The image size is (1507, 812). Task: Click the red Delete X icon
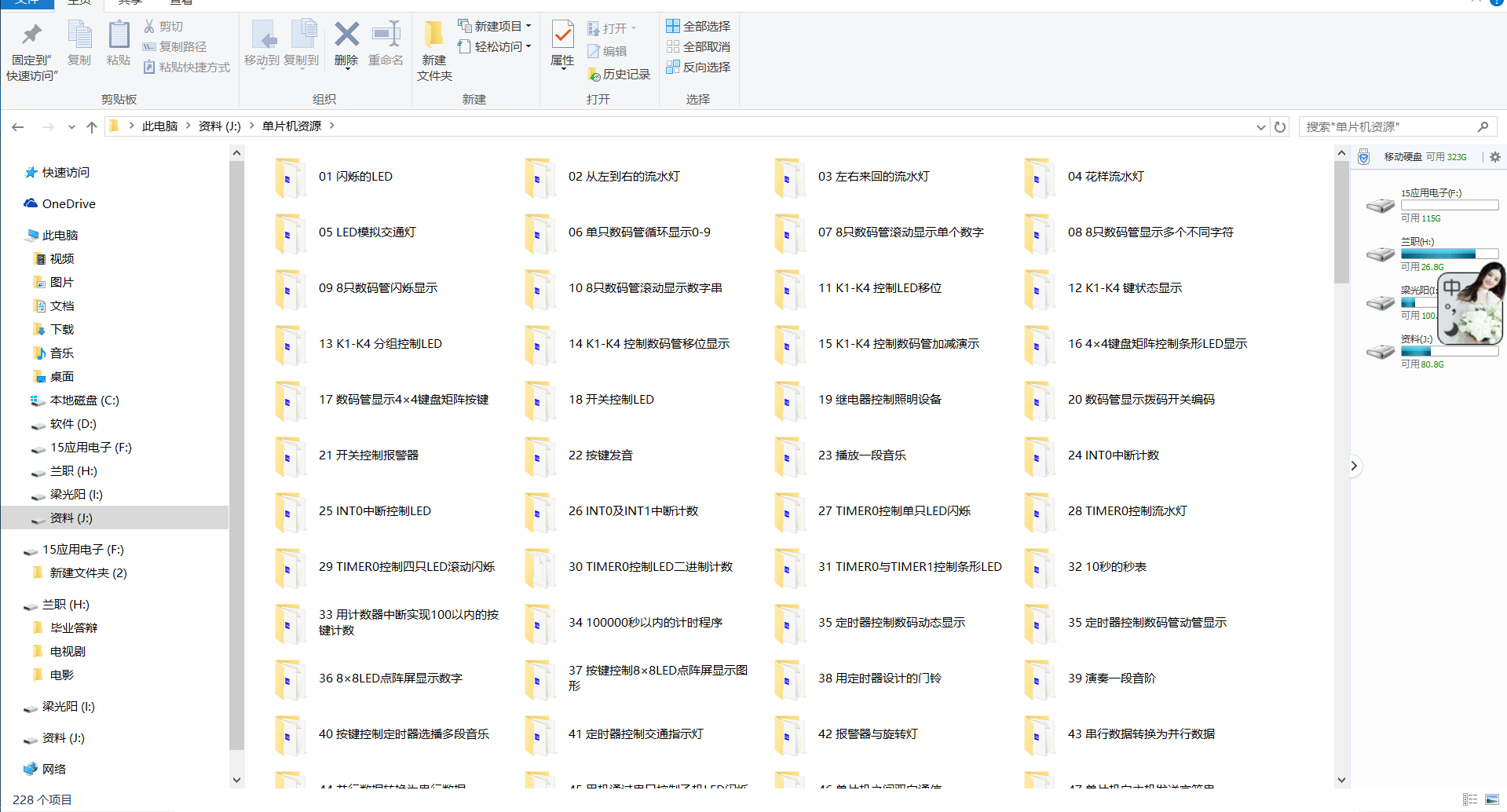pos(346,35)
